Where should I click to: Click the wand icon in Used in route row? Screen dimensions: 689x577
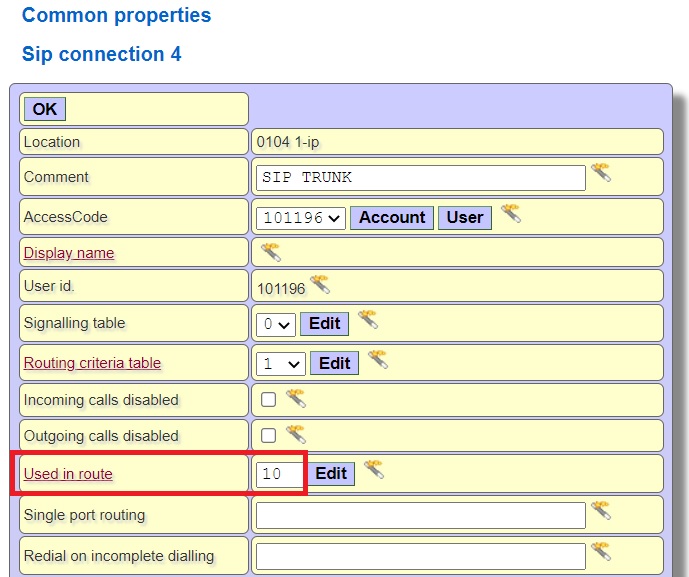click(x=373, y=470)
